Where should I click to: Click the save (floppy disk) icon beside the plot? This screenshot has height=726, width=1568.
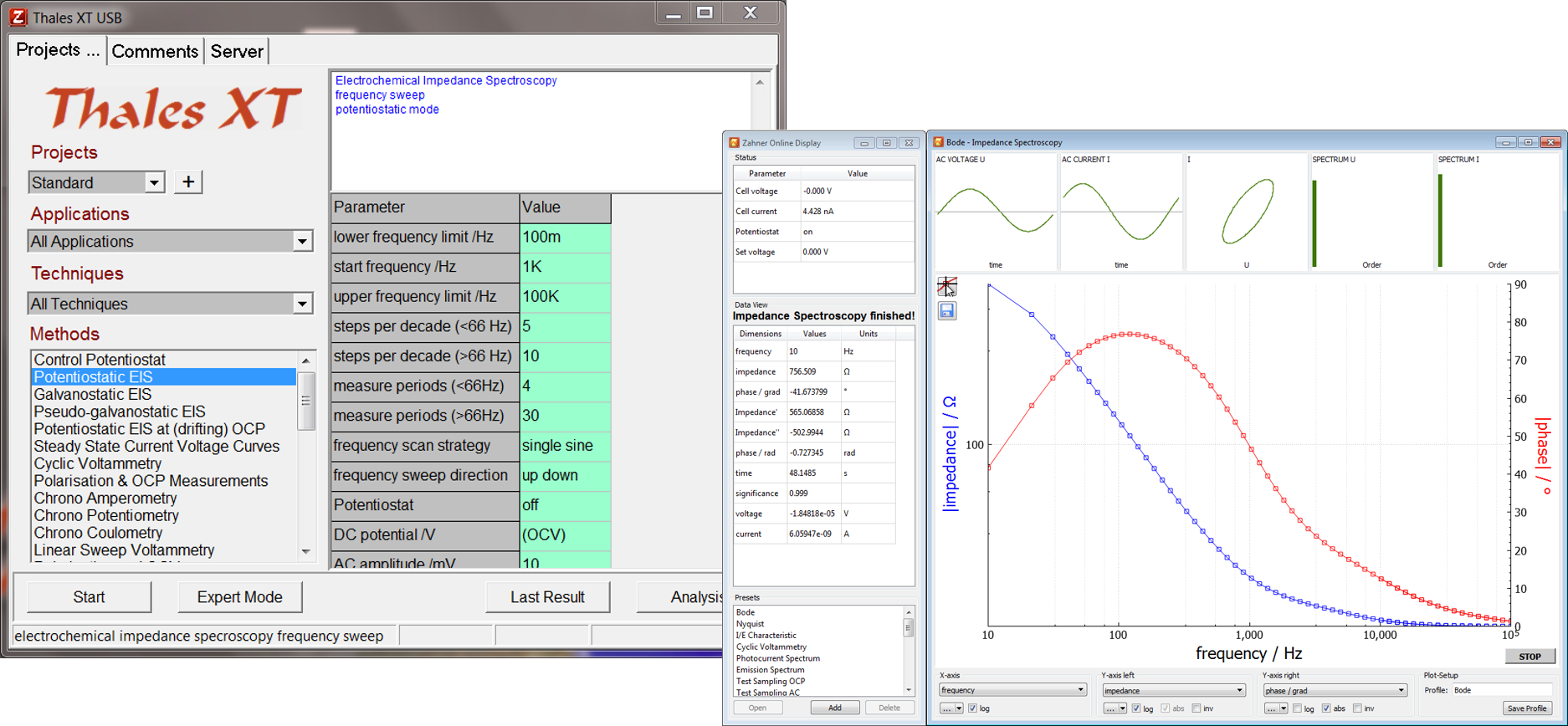(946, 311)
